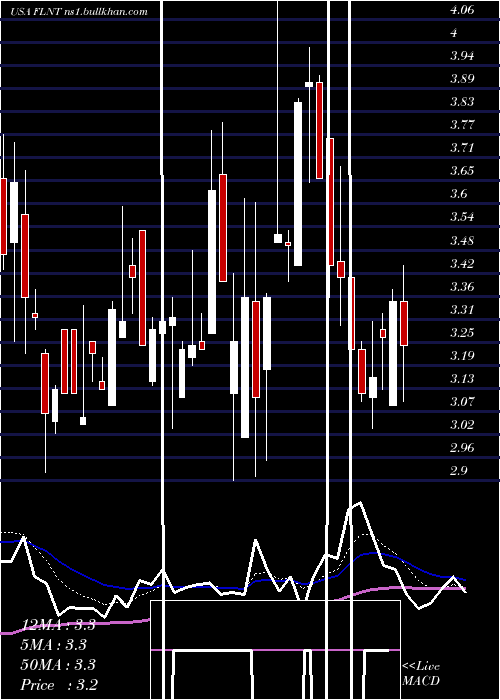Select the 3.13 price level label
The width and height of the screenshot is (500, 700).
click(x=462, y=379)
